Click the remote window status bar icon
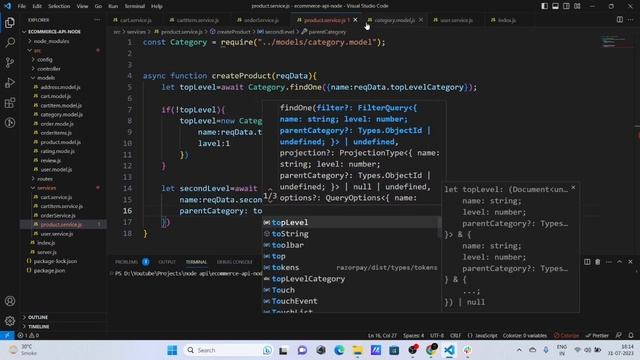The width and height of the screenshot is (640, 360). click(7, 336)
